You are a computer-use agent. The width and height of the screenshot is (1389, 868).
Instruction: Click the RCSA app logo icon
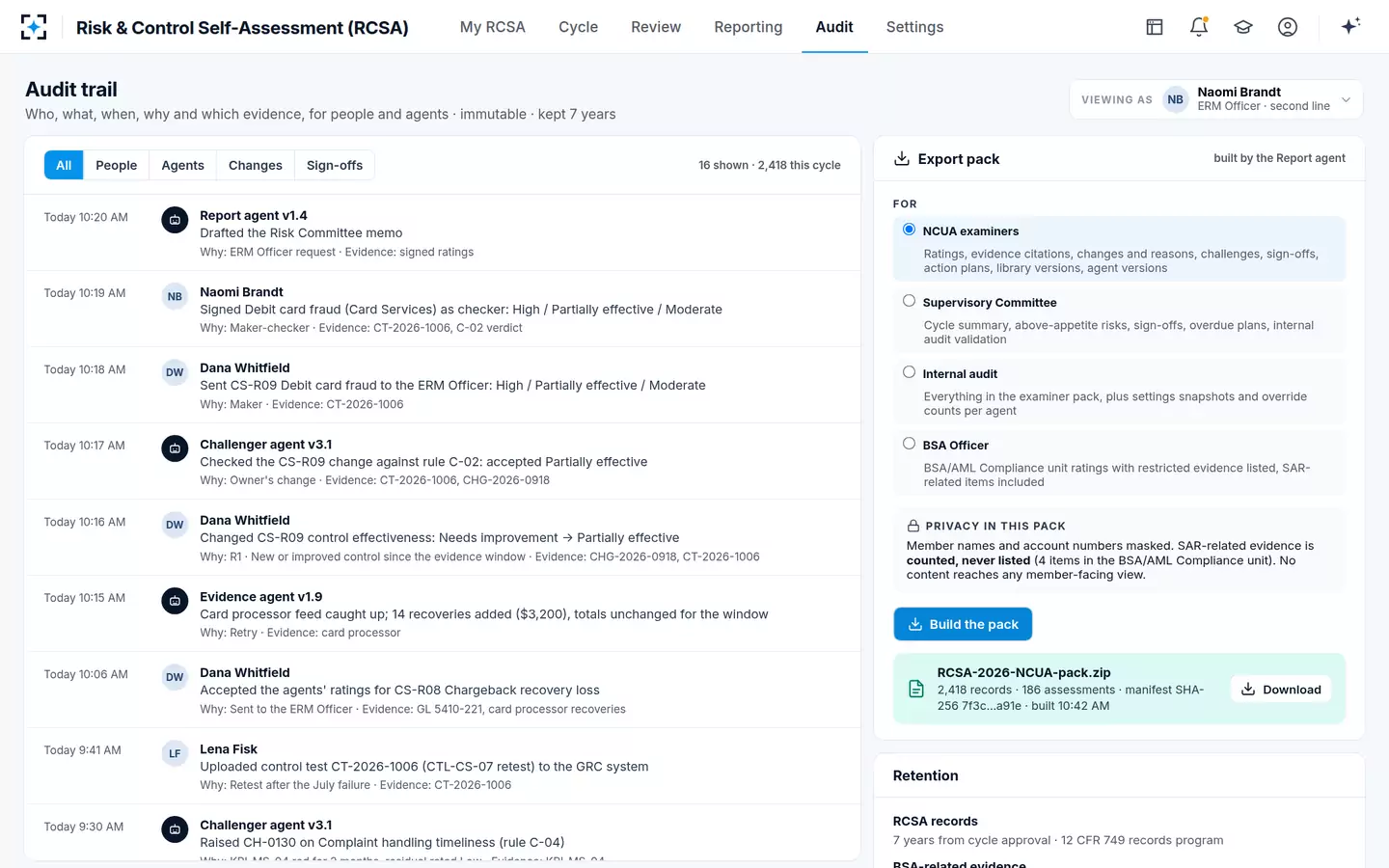(x=34, y=27)
